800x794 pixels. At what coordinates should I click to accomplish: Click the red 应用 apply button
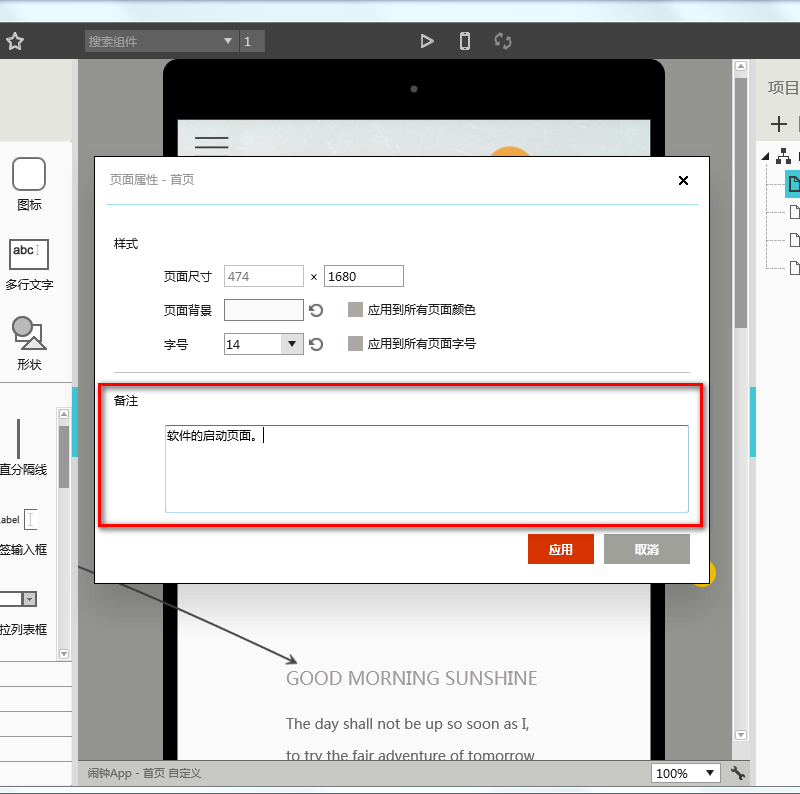click(x=561, y=549)
